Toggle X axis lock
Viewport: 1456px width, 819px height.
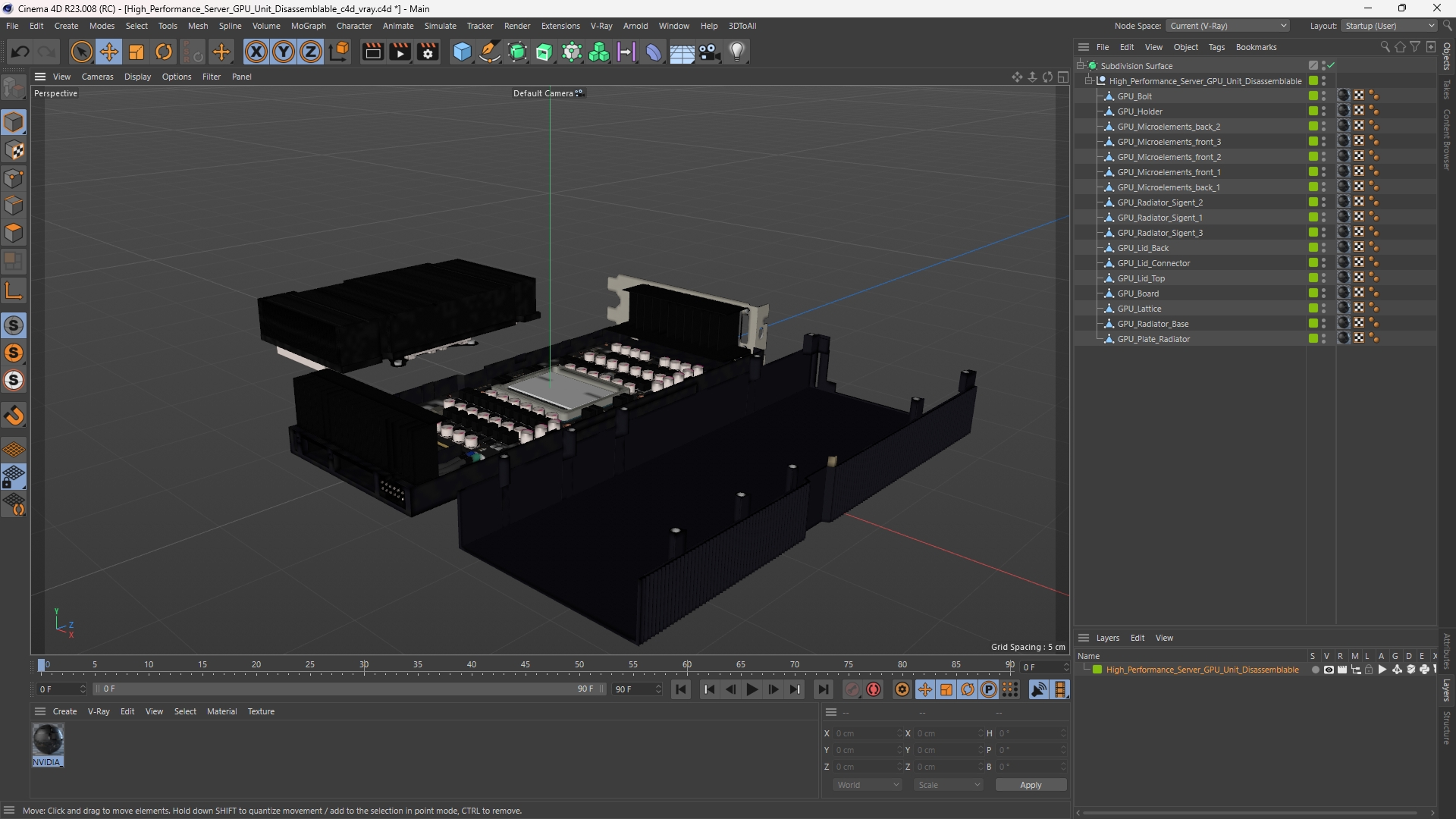point(256,52)
